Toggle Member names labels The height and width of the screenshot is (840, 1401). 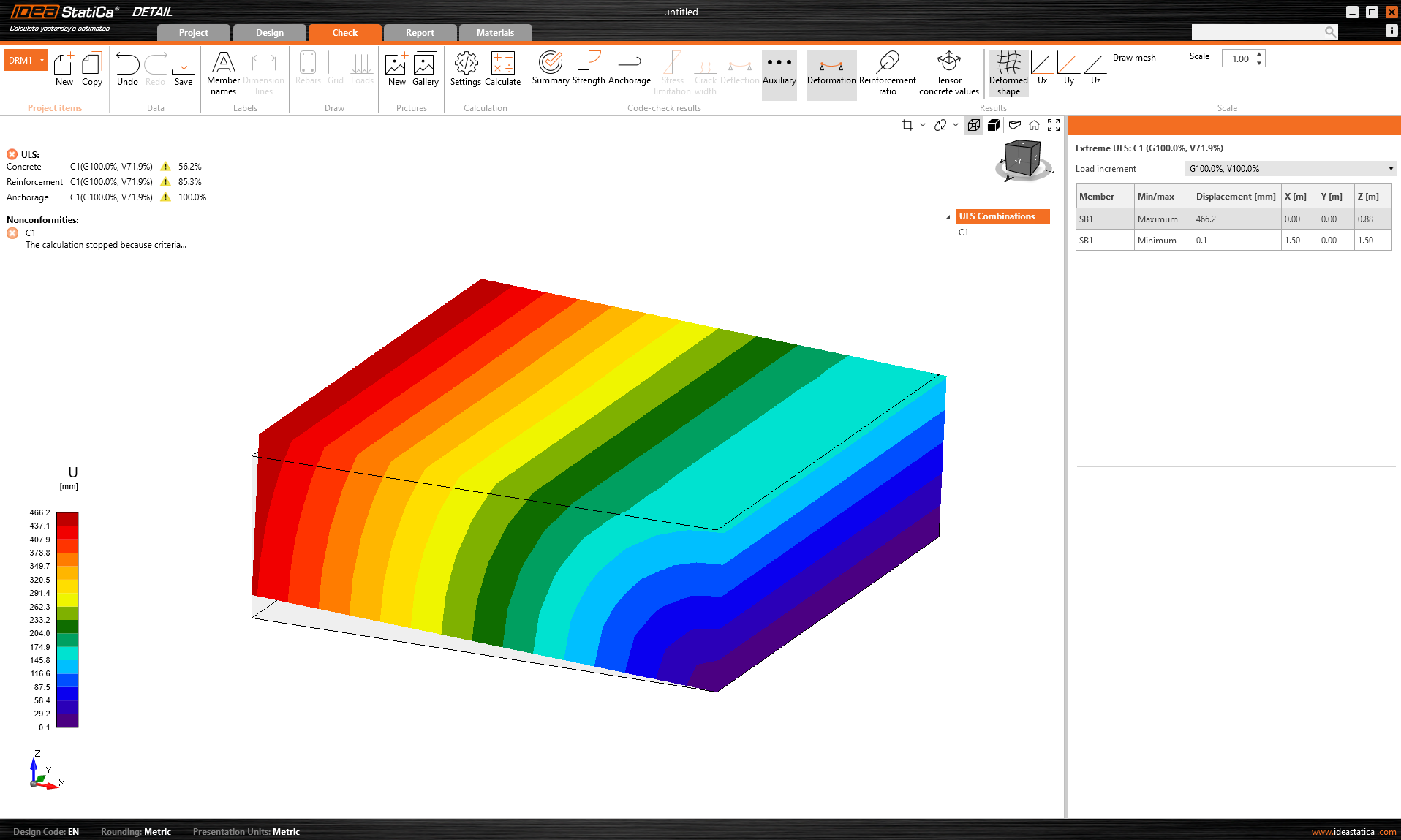coord(223,73)
